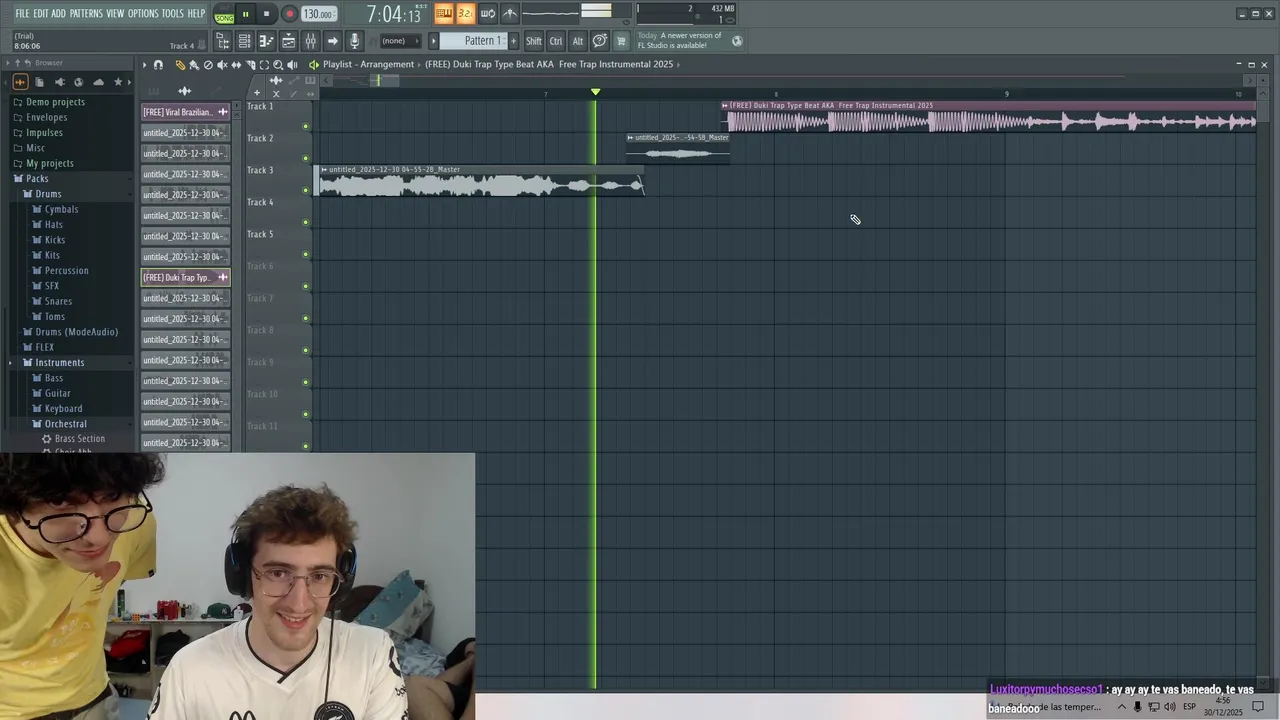Click the Alt modifier button
This screenshot has width=1280, height=720.
(x=577, y=41)
